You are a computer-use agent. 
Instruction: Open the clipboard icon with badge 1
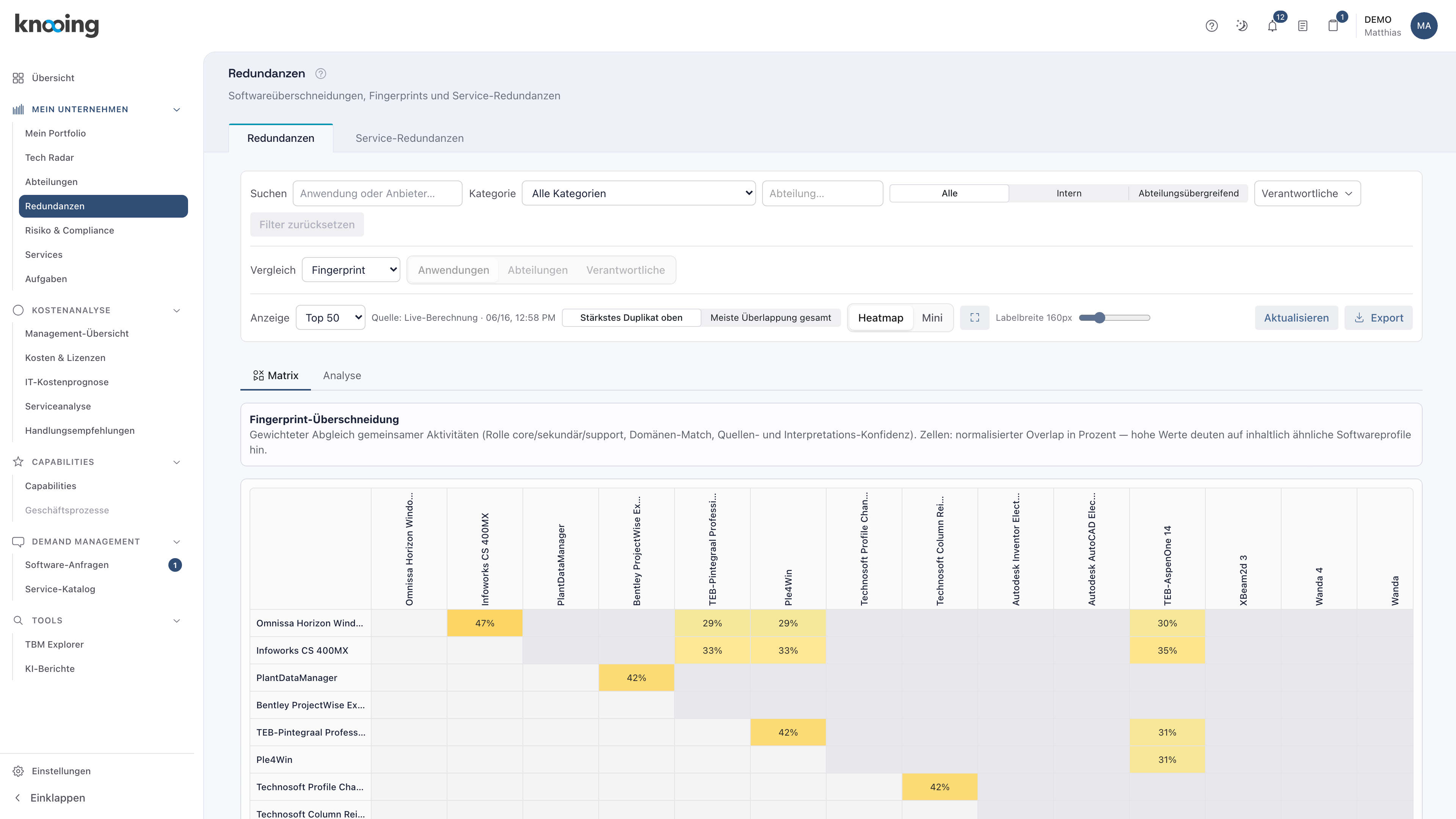coord(1334,26)
